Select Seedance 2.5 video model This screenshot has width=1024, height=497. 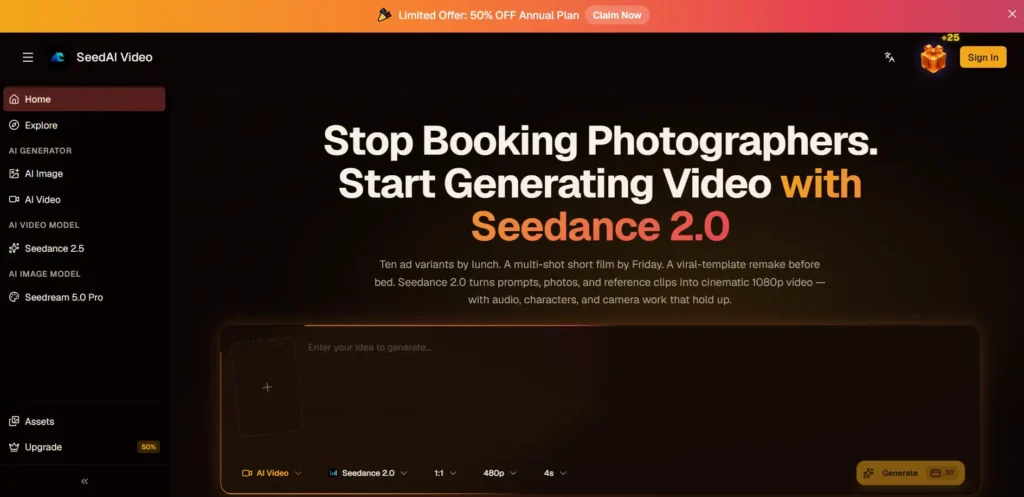click(x=84, y=248)
